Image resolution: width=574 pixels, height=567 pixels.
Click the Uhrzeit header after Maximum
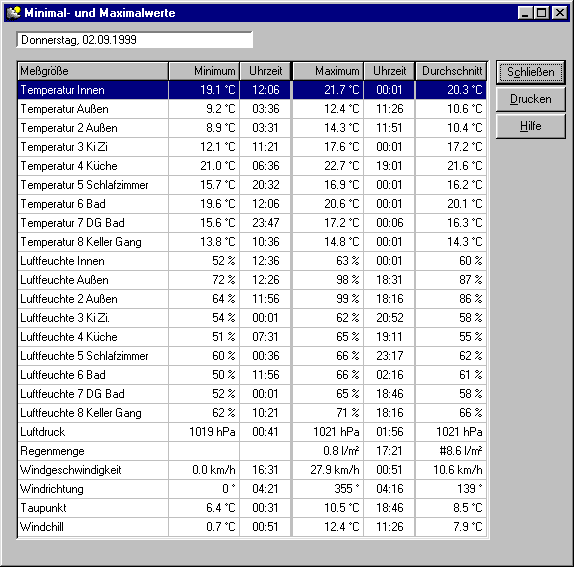[389, 71]
